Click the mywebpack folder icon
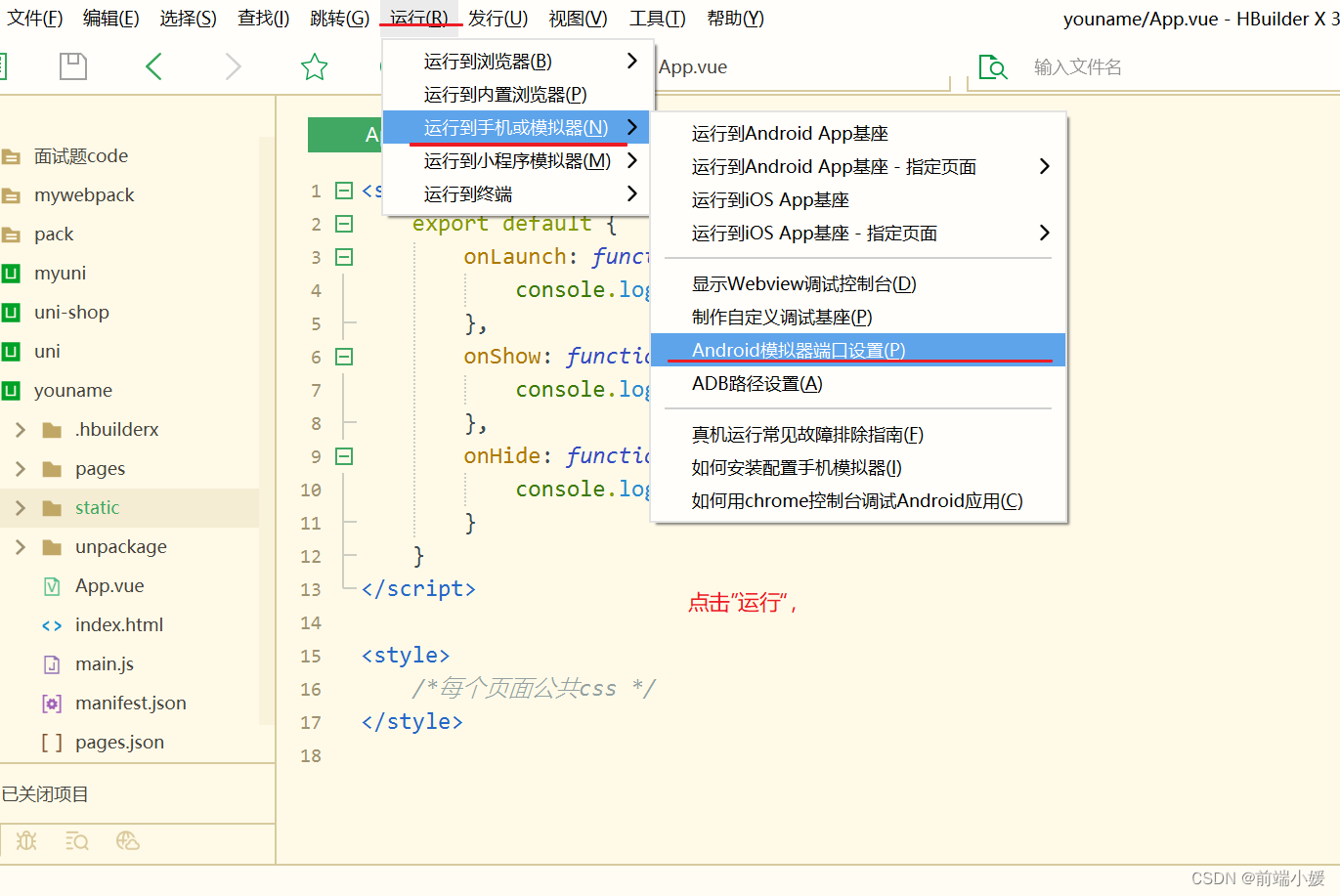The image size is (1340, 896). [11, 195]
